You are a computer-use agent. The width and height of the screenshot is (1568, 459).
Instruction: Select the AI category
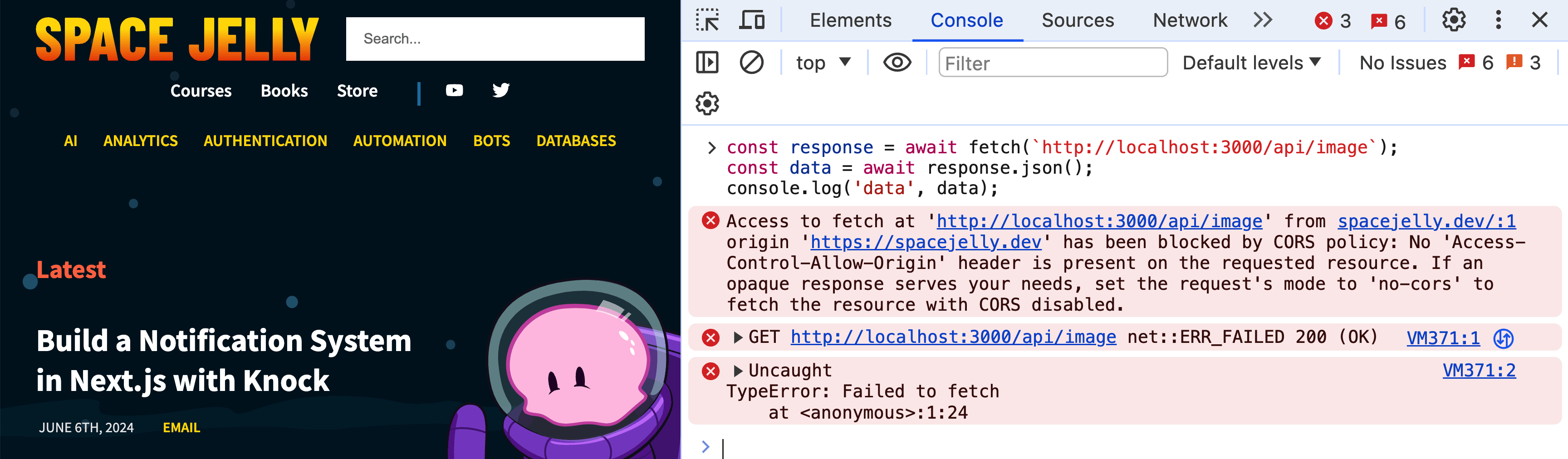point(71,141)
